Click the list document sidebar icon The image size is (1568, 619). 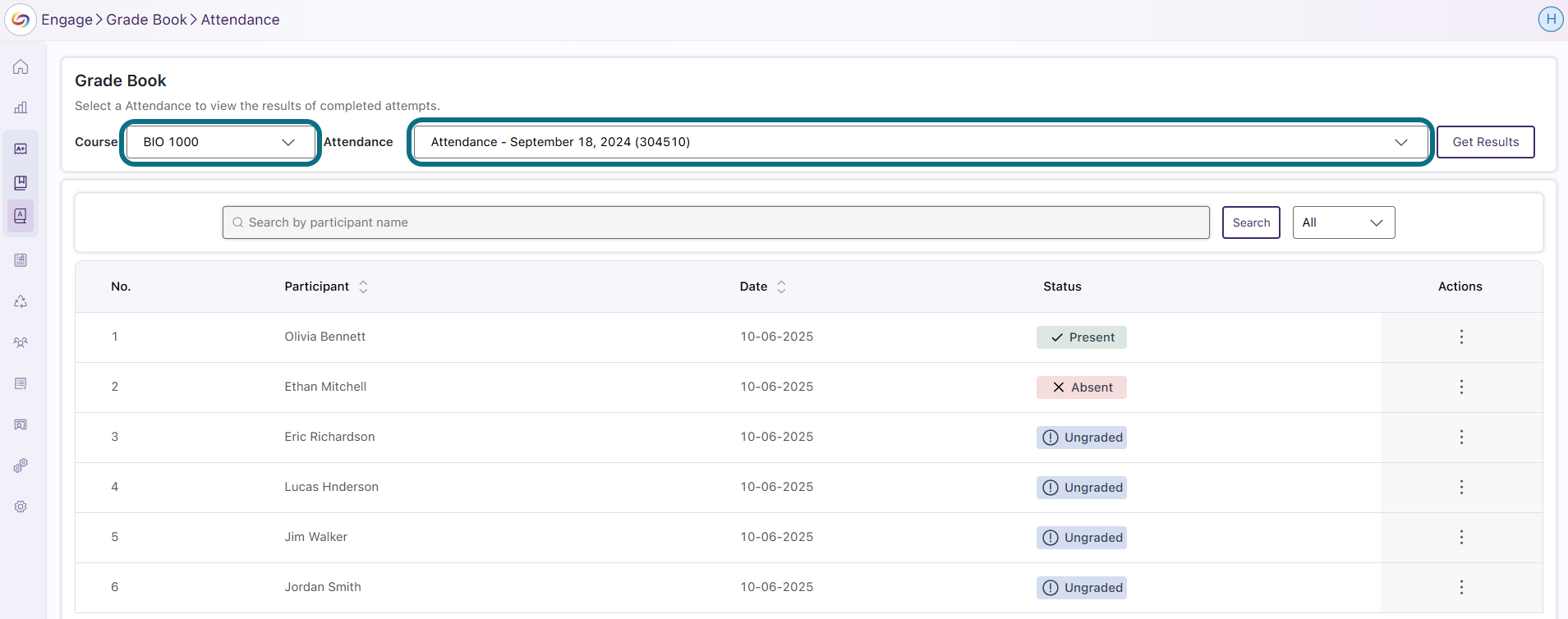click(x=21, y=383)
